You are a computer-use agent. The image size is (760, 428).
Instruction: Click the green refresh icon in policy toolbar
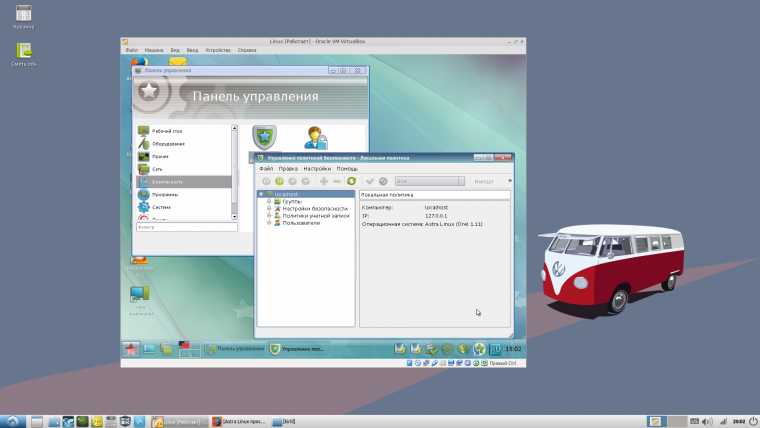(351, 181)
